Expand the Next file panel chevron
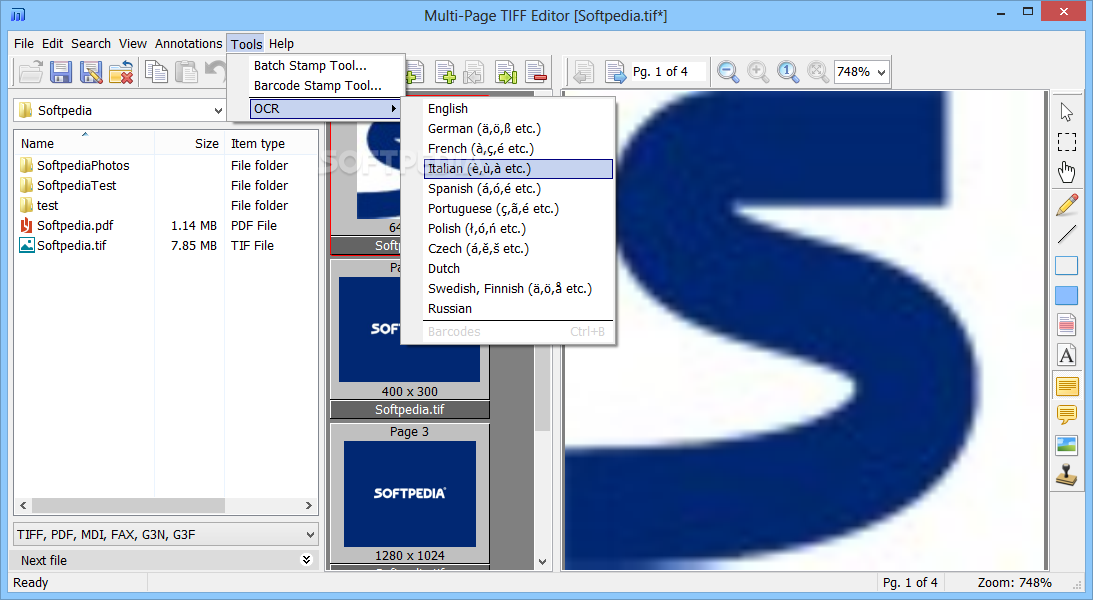 [x=306, y=560]
